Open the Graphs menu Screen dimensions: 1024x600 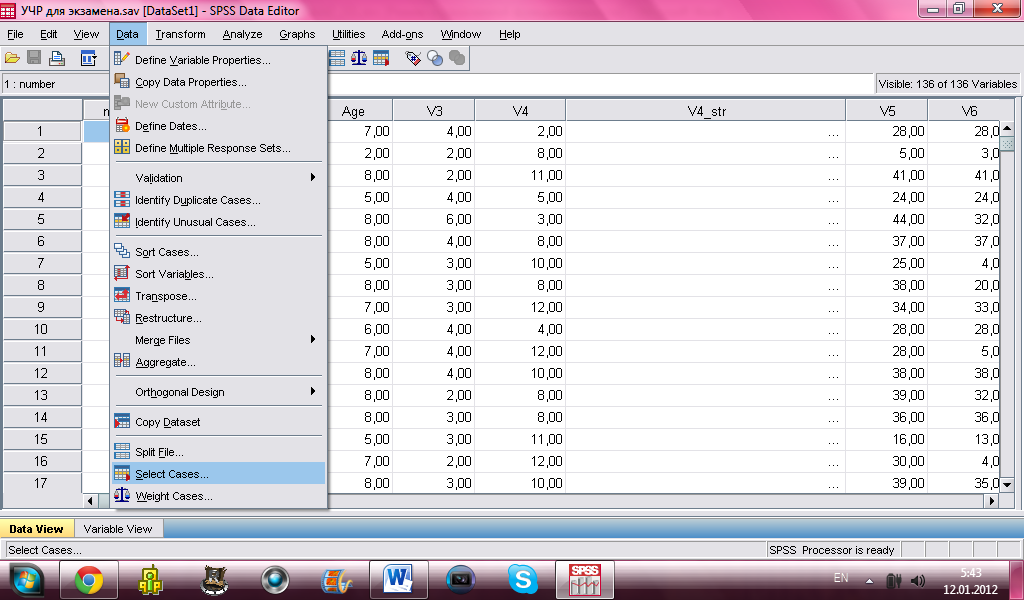point(297,34)
